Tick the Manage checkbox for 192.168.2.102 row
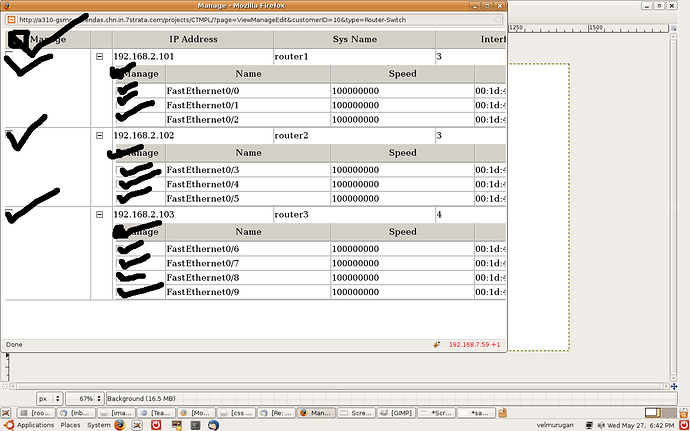Screen dimensions: 690x431 9,134
